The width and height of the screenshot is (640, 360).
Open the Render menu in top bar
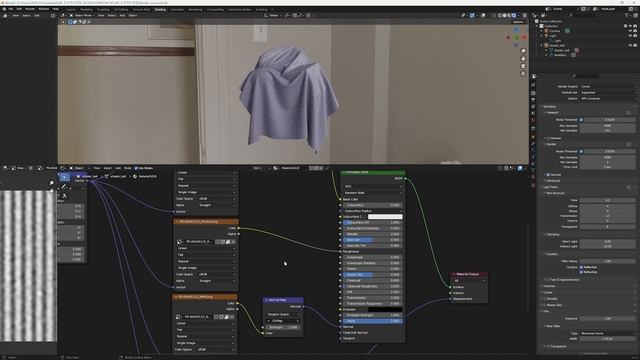30,9
